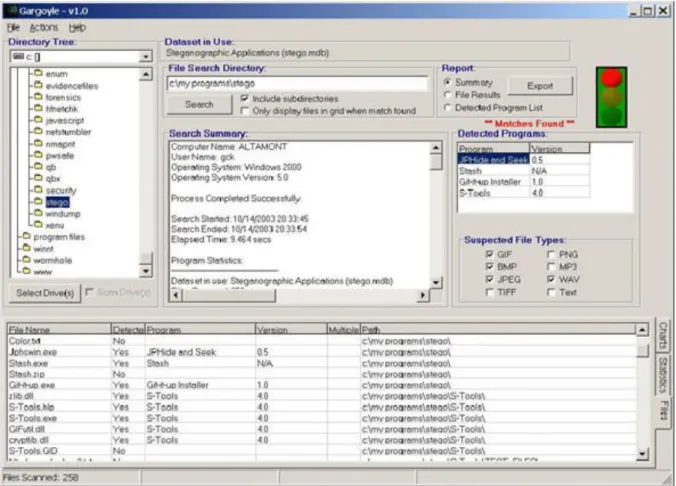Click the stego folder icon

tap(38, 201)
